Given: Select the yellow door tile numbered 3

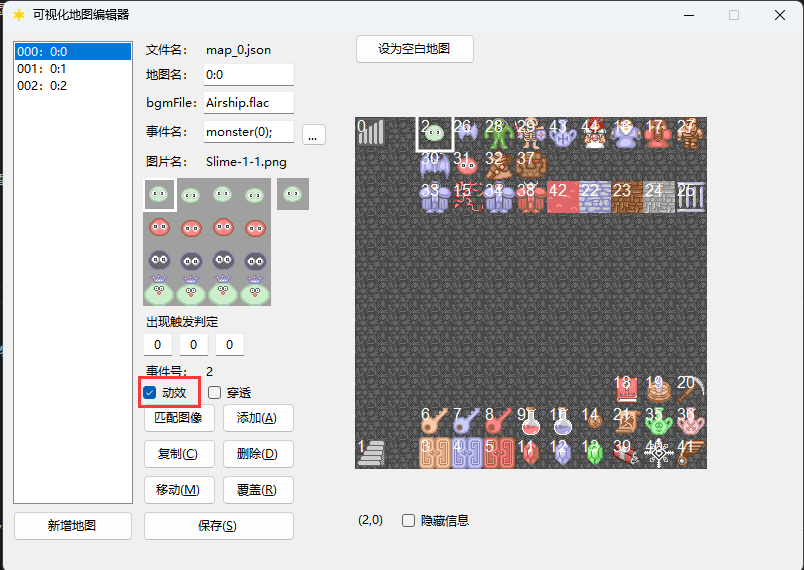Looking at the screenshot, I should pyautogui.click(x=435, y=453).
